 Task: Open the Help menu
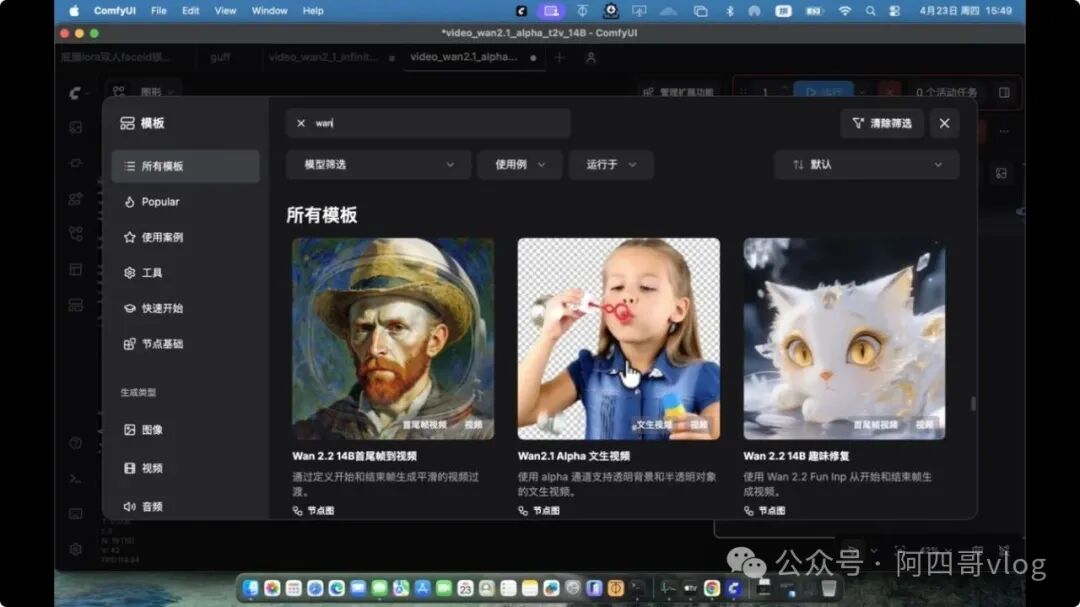click(313, 11)
